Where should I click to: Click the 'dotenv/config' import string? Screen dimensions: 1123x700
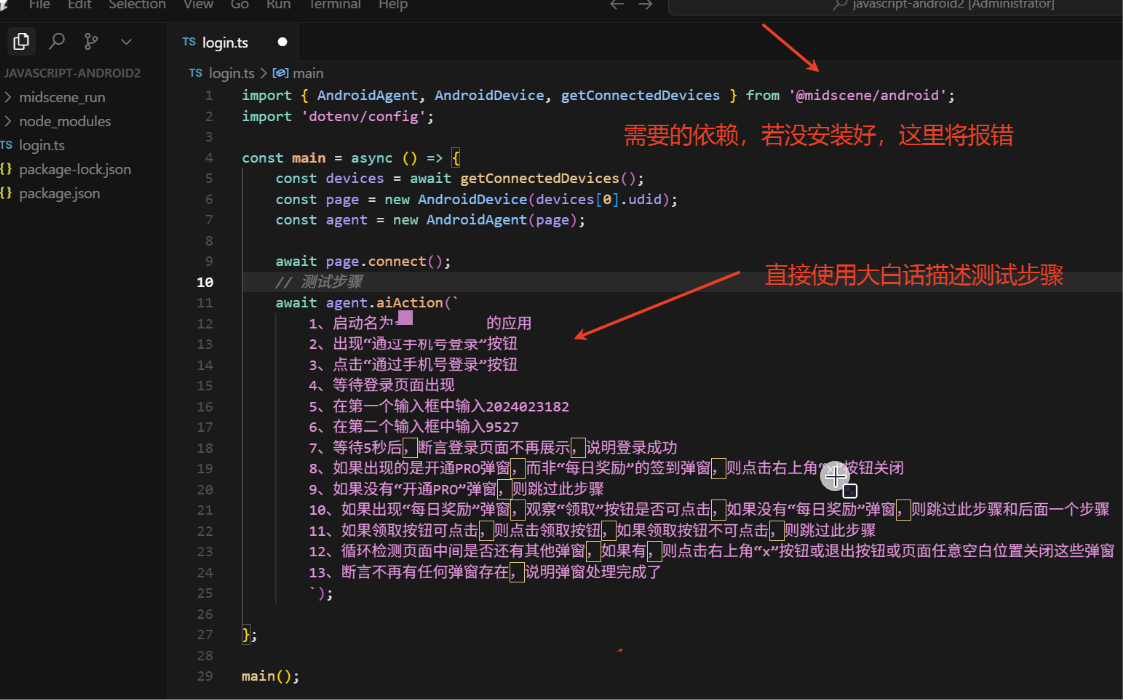pos(363,116)
